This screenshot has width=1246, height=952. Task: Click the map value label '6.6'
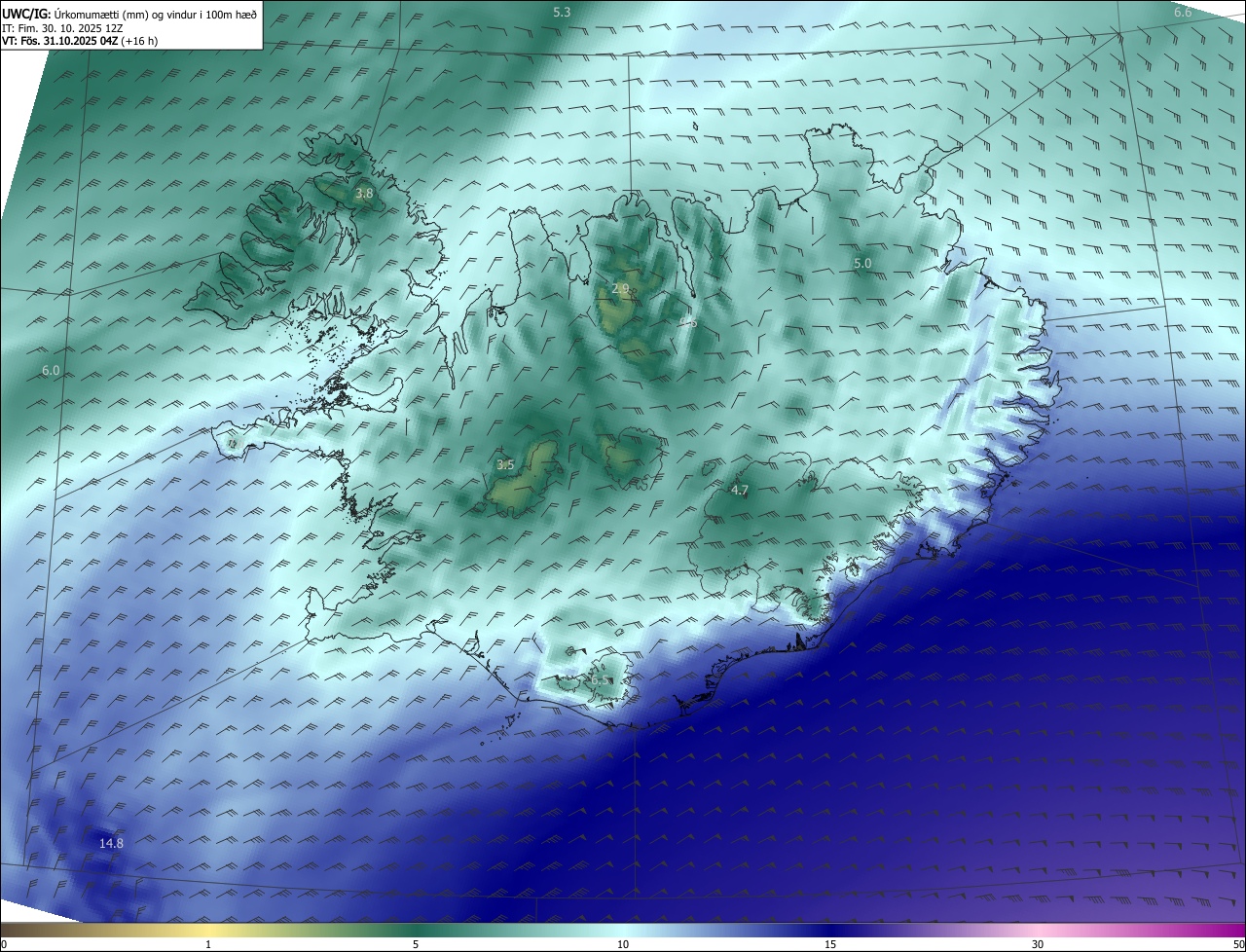[x=1183, y=12]
